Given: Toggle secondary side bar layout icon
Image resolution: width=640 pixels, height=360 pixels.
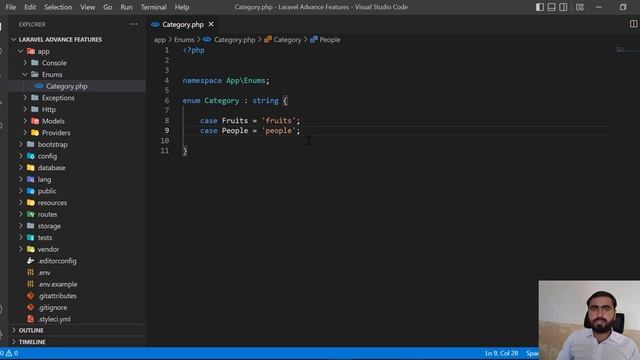Looking at the screenshot, I should (563, 7).
